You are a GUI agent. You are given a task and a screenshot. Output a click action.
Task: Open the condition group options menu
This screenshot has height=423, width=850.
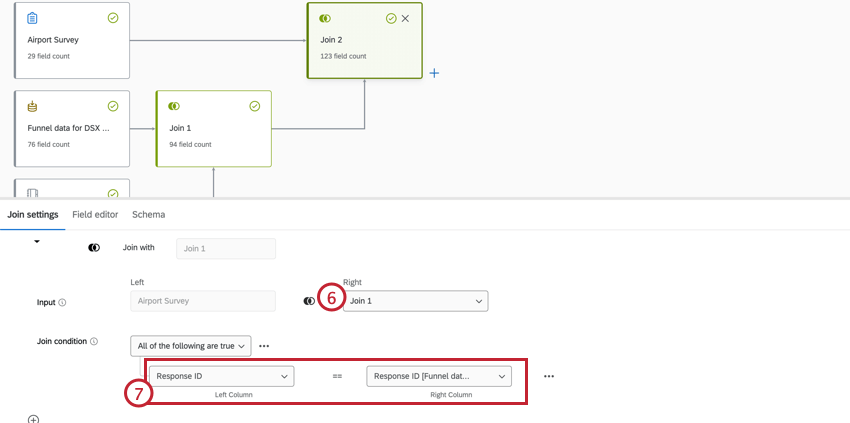point(264,346)
